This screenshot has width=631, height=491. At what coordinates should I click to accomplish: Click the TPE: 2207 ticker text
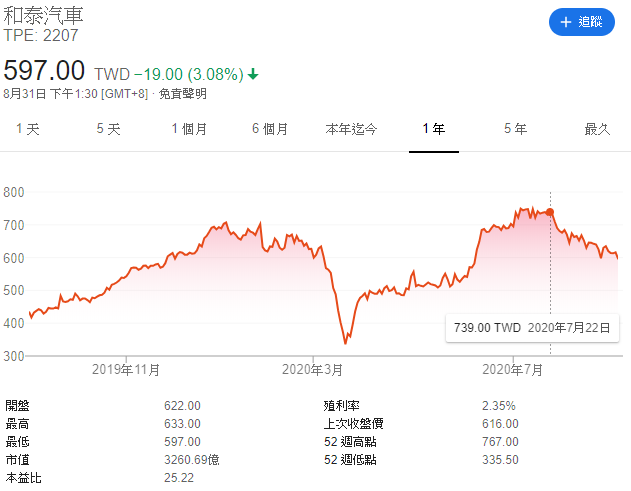coord(41,35)
